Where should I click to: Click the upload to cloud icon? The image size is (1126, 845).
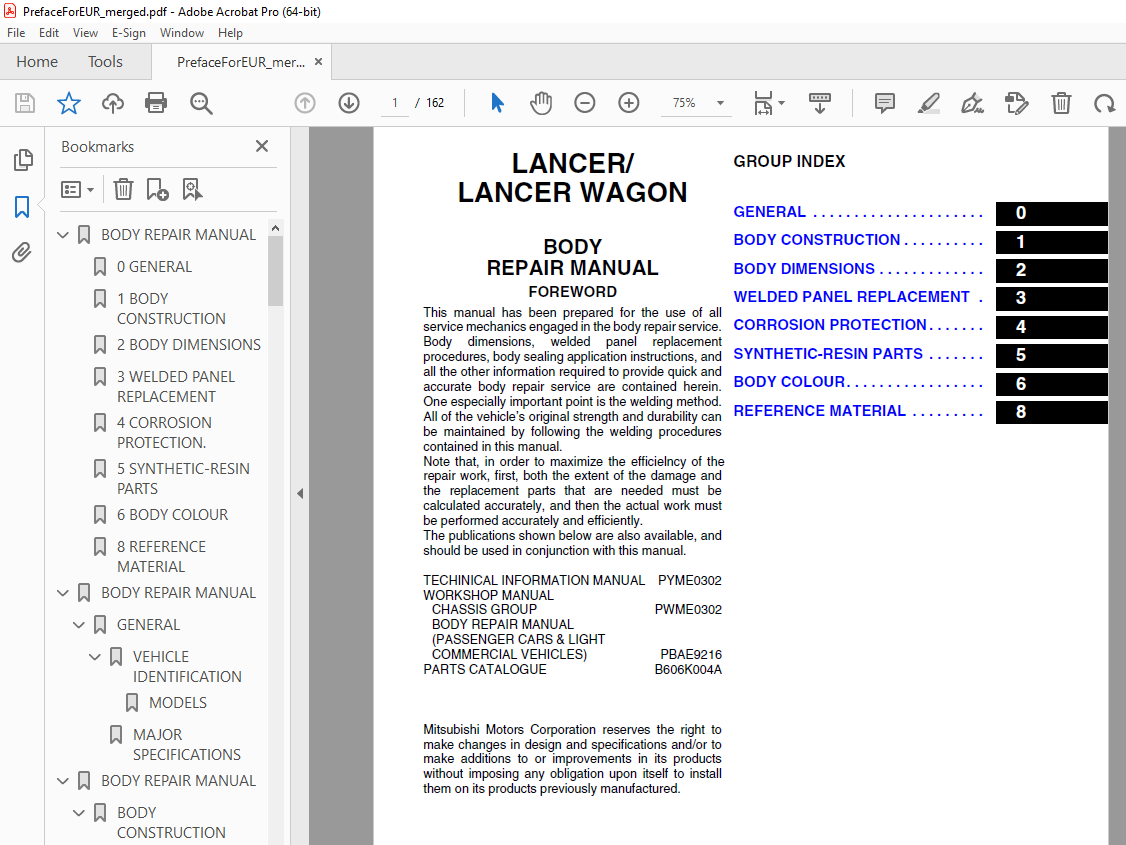(113, 103)
